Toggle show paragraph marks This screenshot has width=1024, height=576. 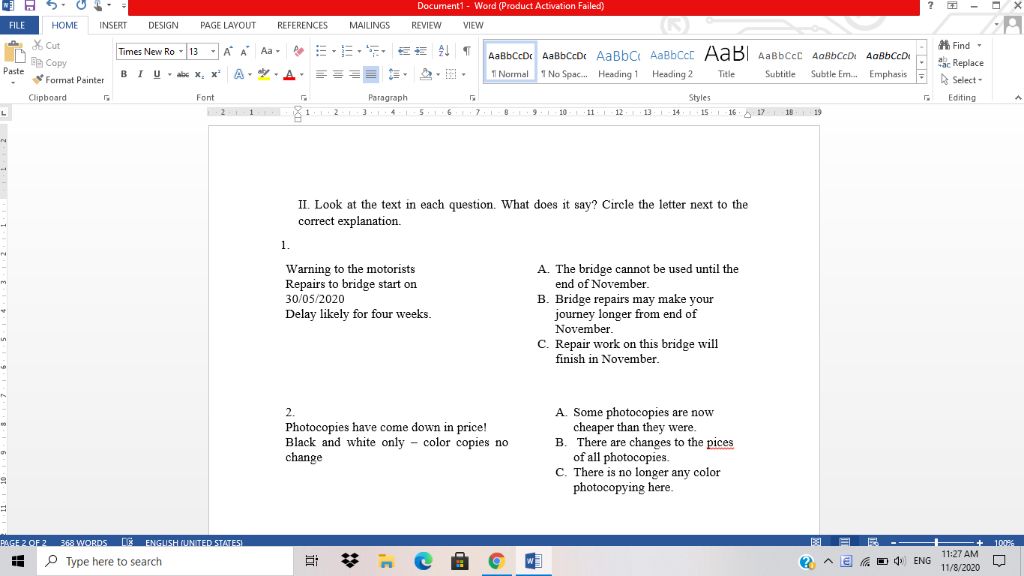pyautogui.click(x=466, y=51)
